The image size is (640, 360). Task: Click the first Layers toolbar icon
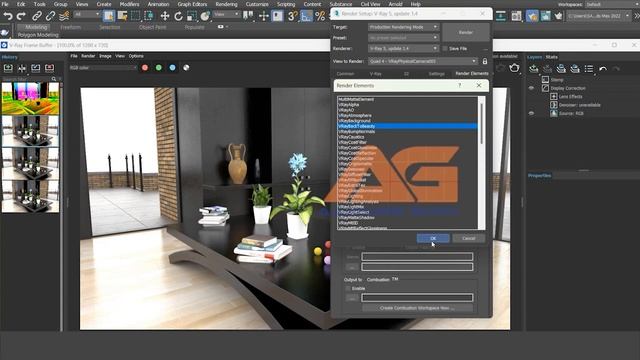tap(533, 69)
